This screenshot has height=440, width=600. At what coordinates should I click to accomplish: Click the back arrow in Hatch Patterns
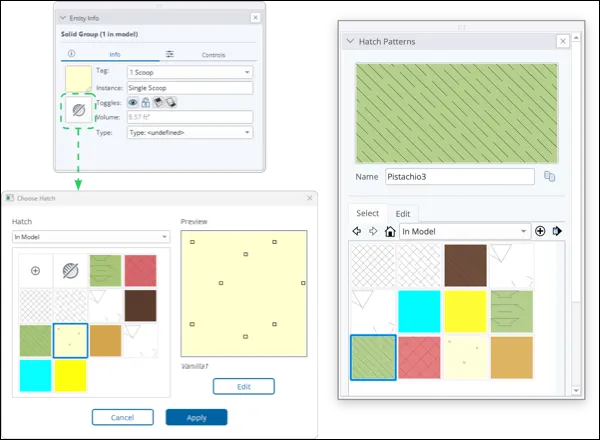[357, 231]
